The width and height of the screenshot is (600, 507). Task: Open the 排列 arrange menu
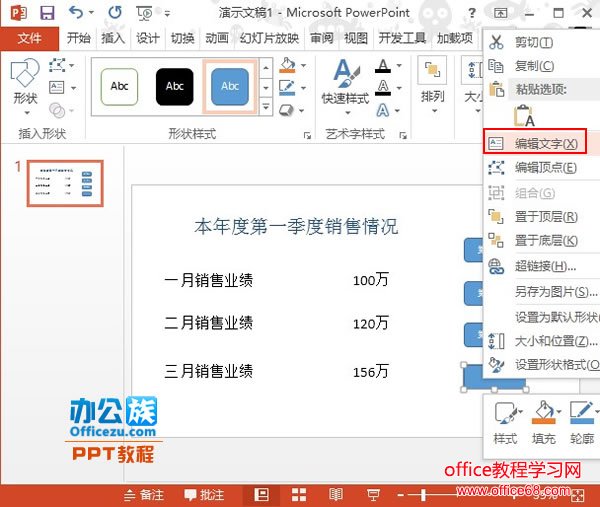[x=433, y=87]
